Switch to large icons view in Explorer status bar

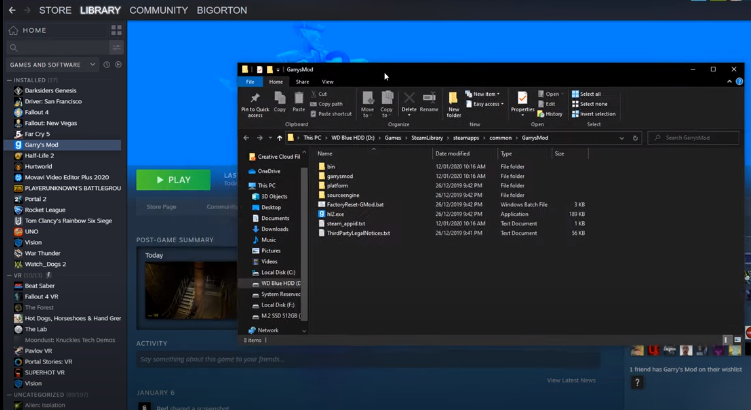[x=738, y=340]
